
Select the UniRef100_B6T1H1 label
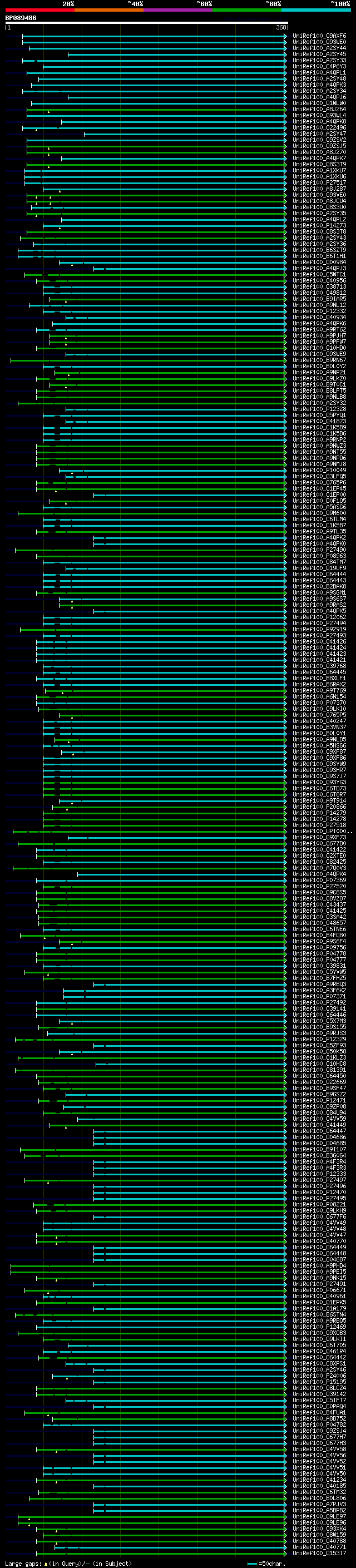319,256
